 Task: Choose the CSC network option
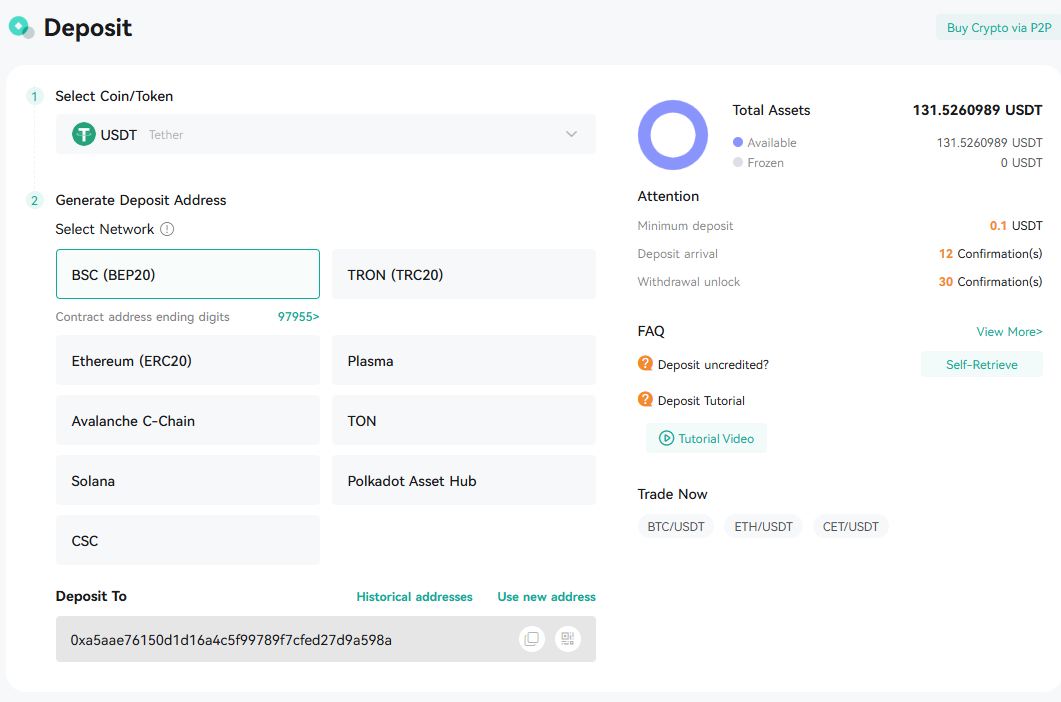coord(187,540)
